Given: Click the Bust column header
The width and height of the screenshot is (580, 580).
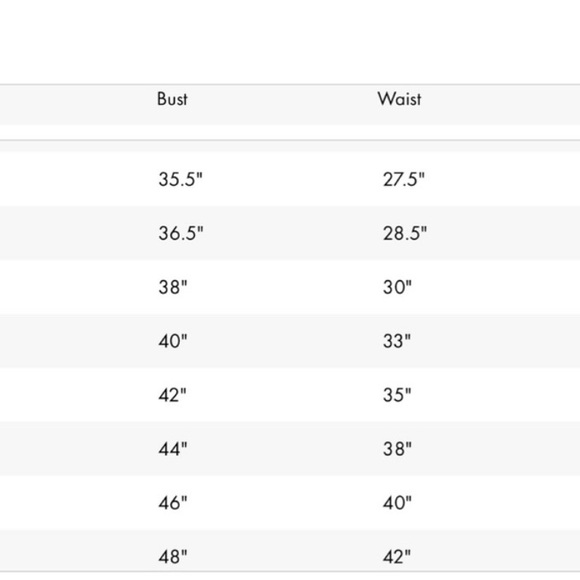Looking at the screenshot, I should (x=172, y=99).
